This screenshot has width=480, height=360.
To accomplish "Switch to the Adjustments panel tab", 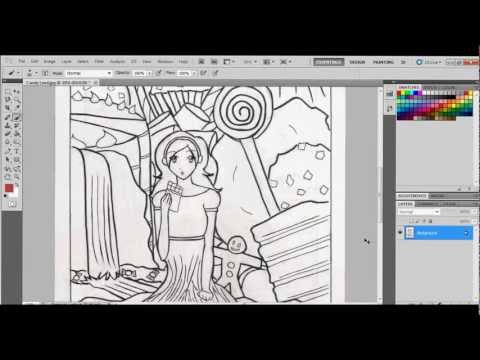I will (412, 196).
